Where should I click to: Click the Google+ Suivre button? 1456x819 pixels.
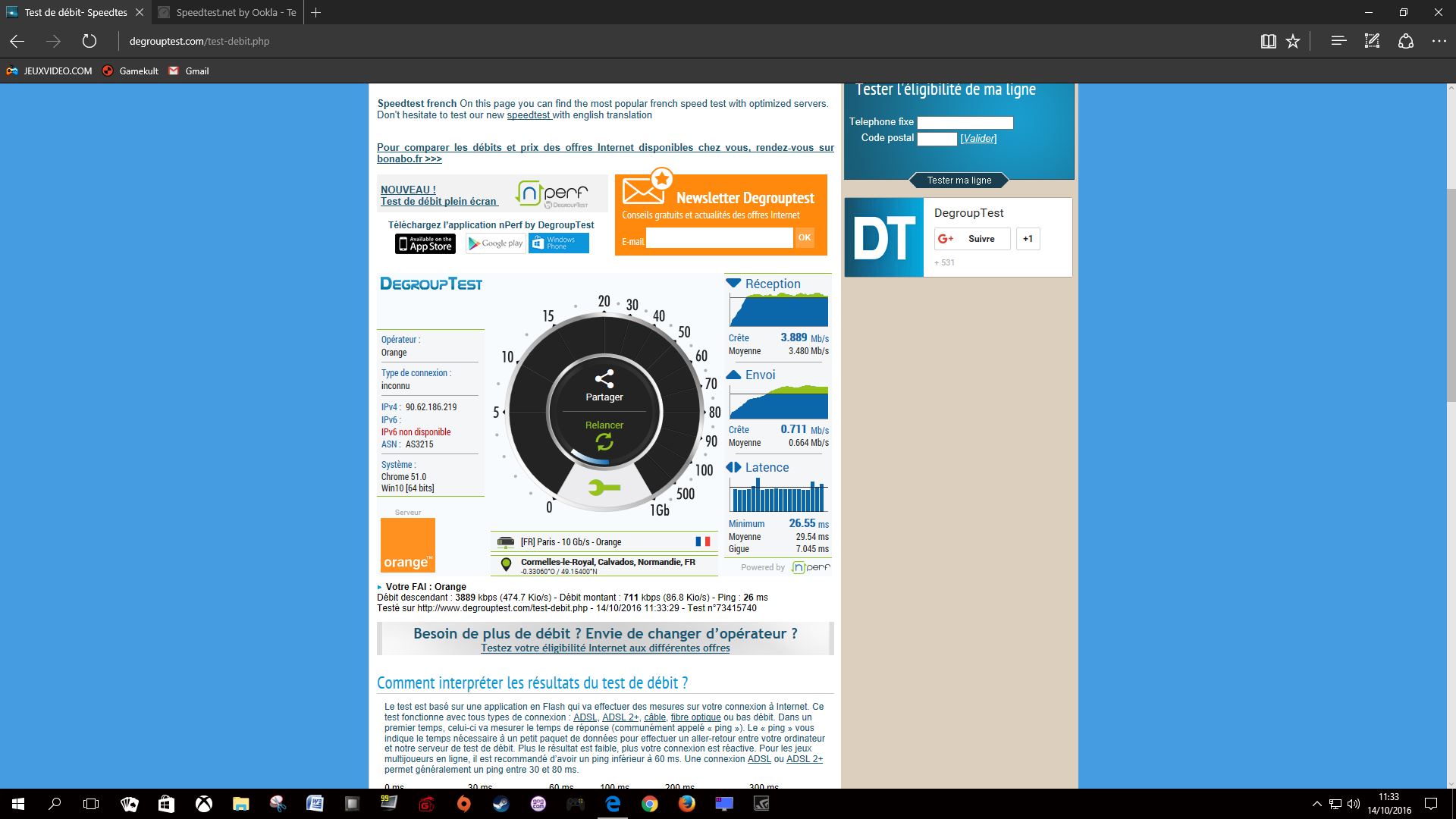(971, 239)
